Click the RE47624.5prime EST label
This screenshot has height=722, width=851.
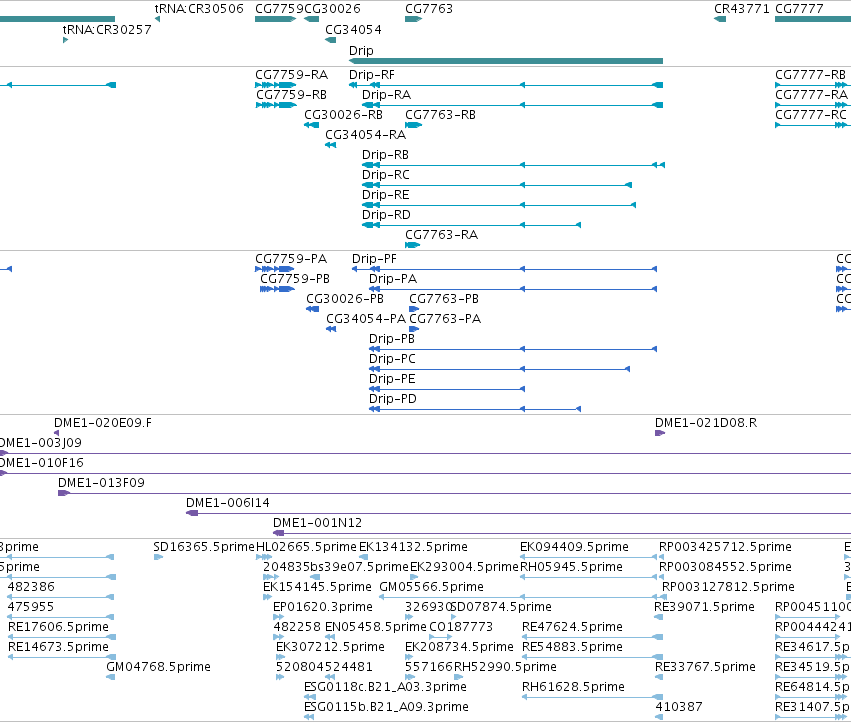573,628
